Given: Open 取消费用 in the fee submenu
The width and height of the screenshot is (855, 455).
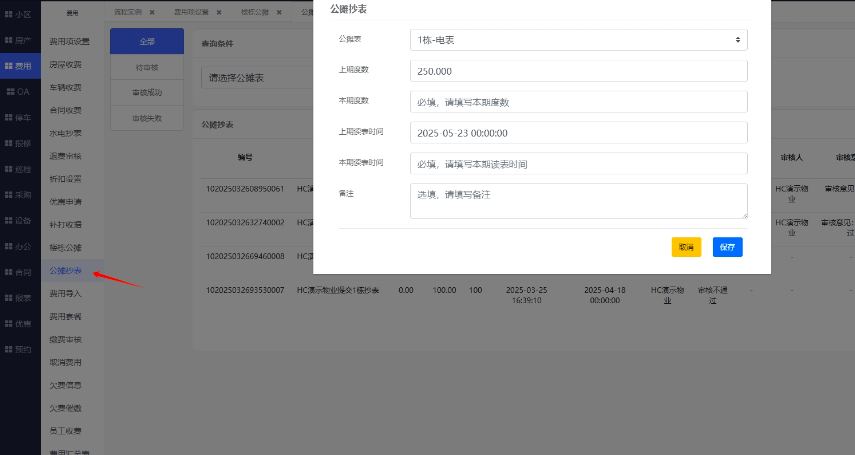Looking at the screenshot, I should [65, 362].
